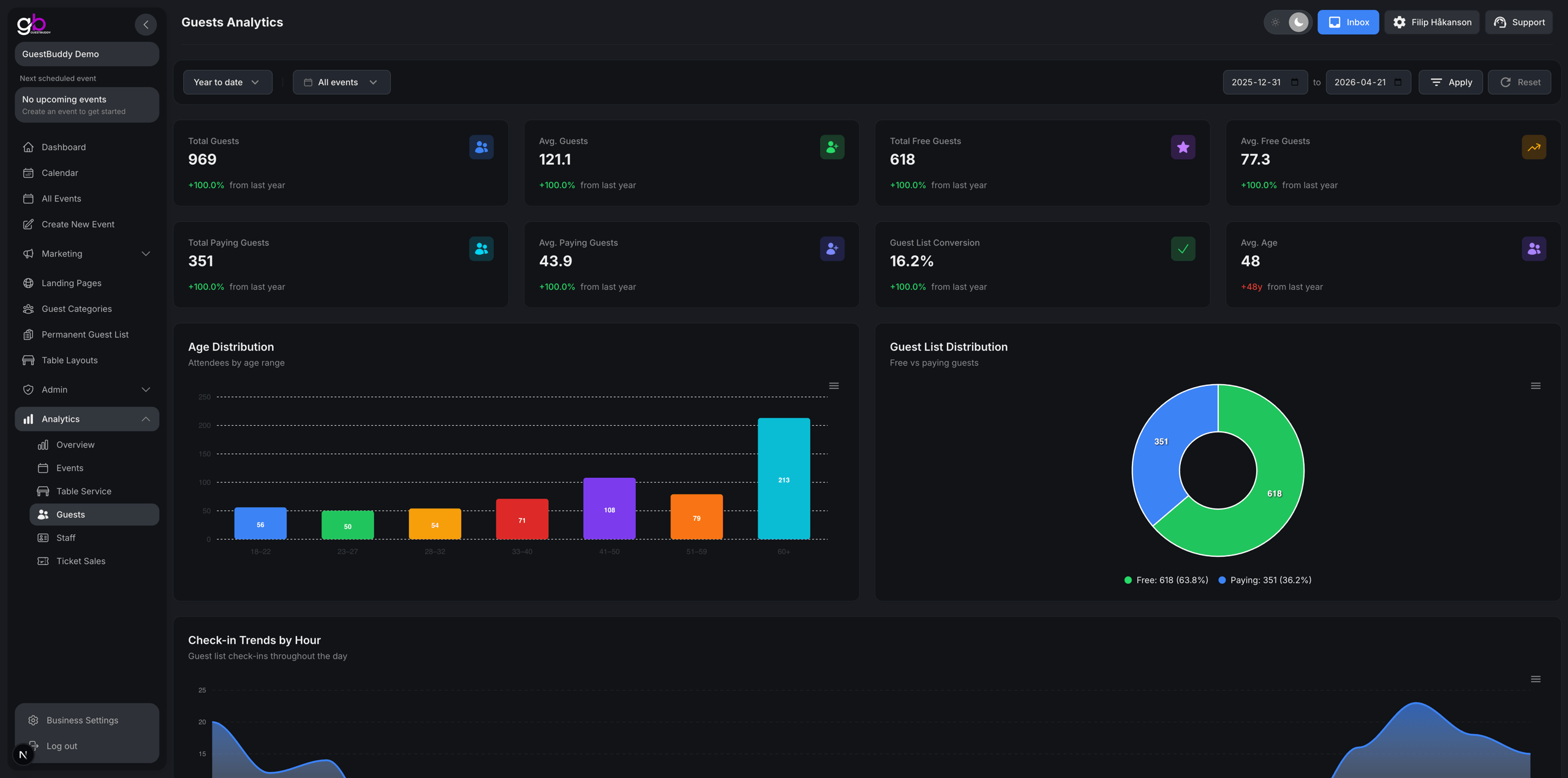
Task: Open the Check-in Trends chart menu icon
Action: pos(1536,679)
